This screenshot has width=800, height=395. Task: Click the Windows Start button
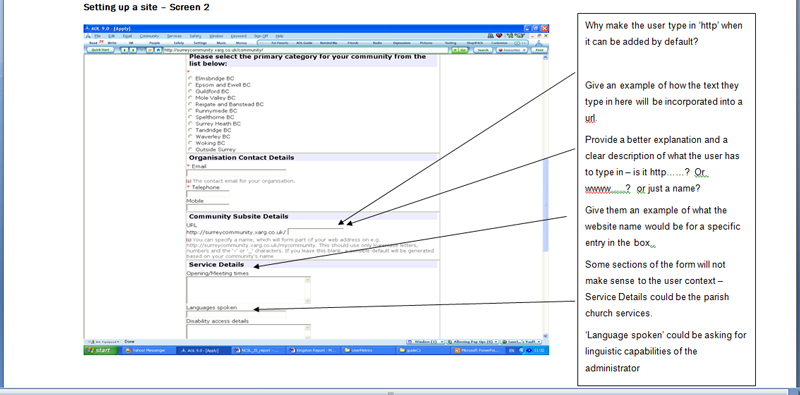(101, 351)
